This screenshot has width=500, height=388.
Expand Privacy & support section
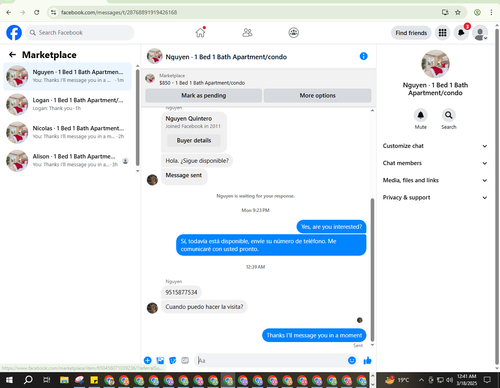click(435, 198)
